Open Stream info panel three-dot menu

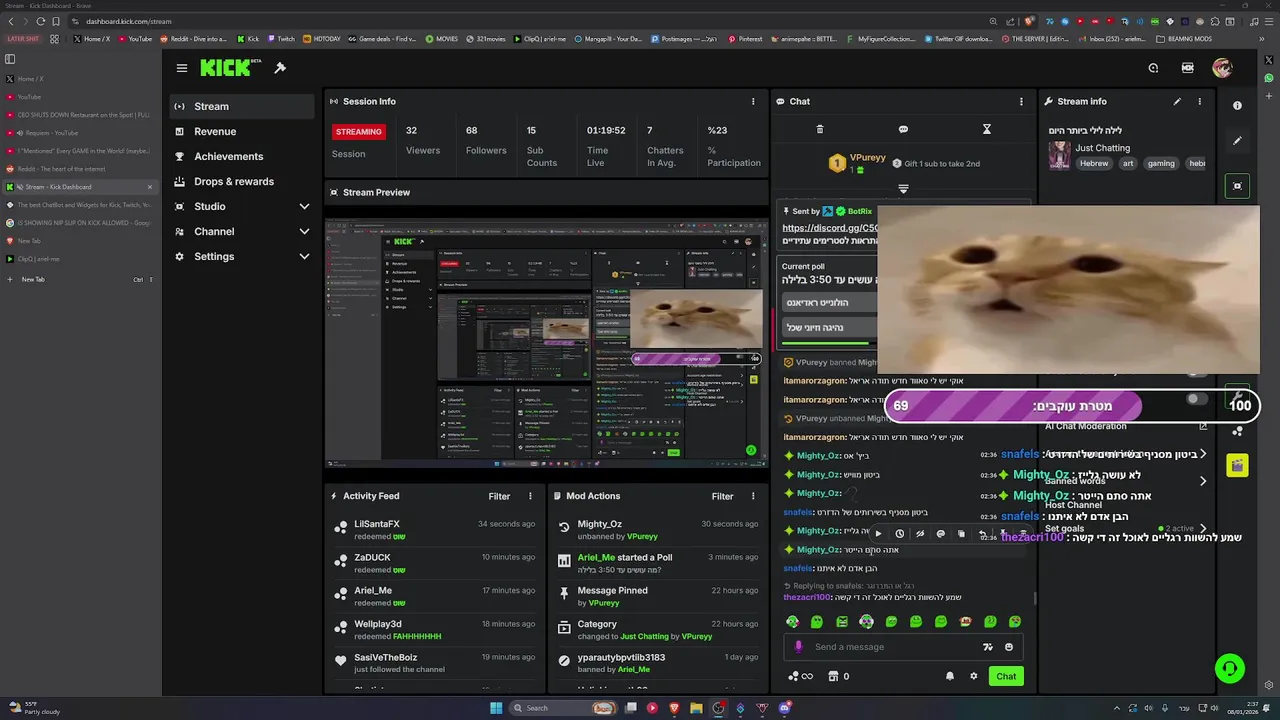(x=1199, y=101)
